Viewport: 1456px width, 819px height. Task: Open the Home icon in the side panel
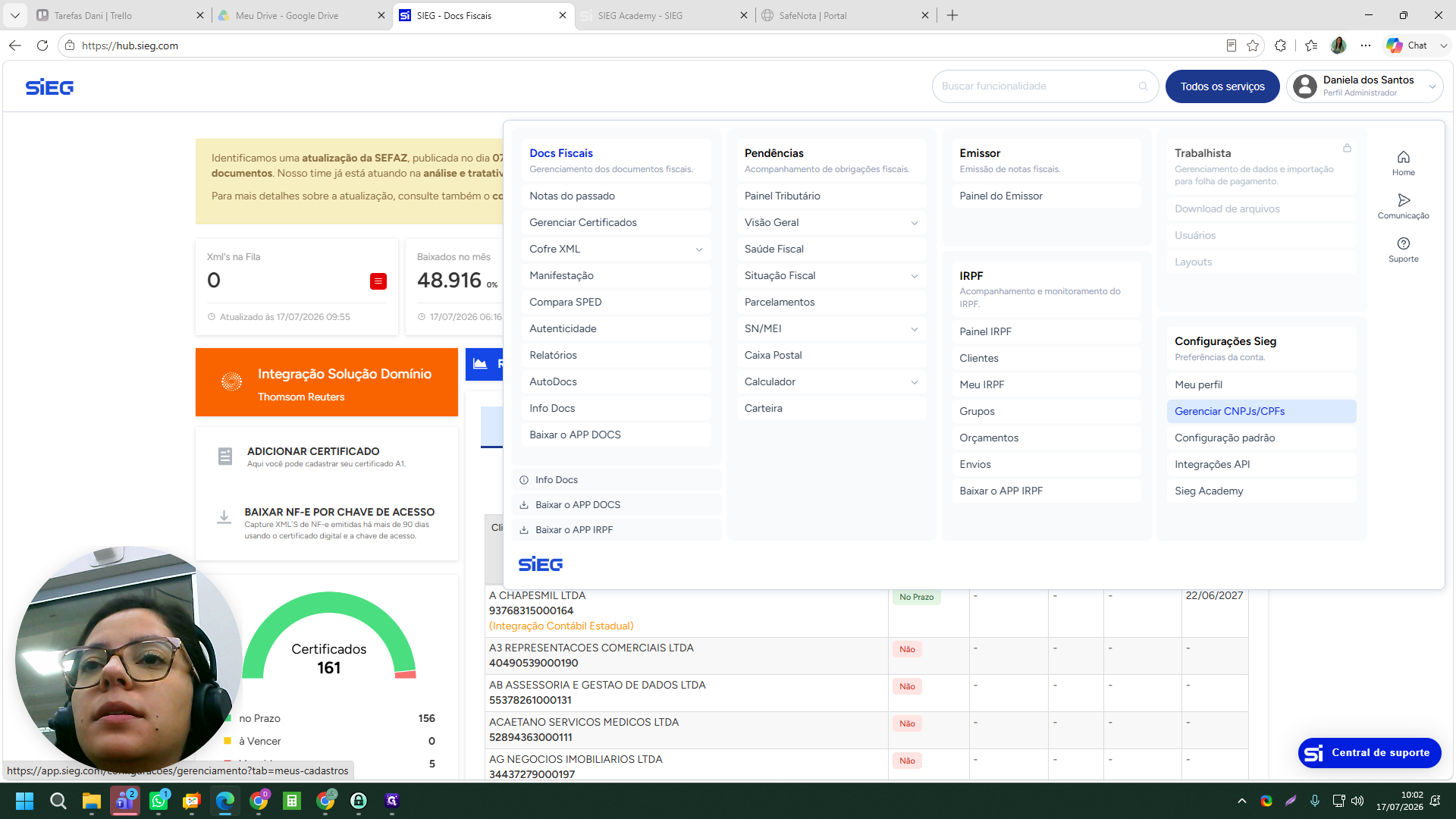1404,157
